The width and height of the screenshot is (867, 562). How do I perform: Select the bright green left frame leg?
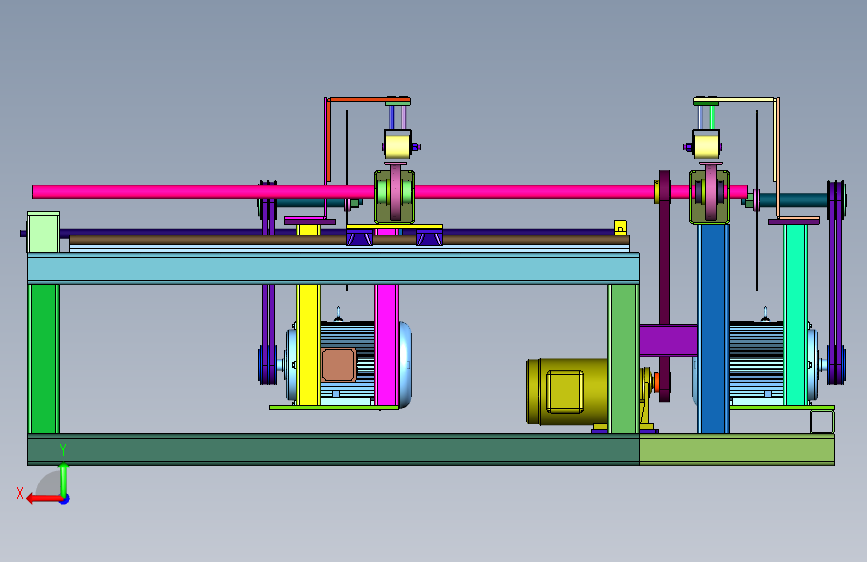coord(44,358)
